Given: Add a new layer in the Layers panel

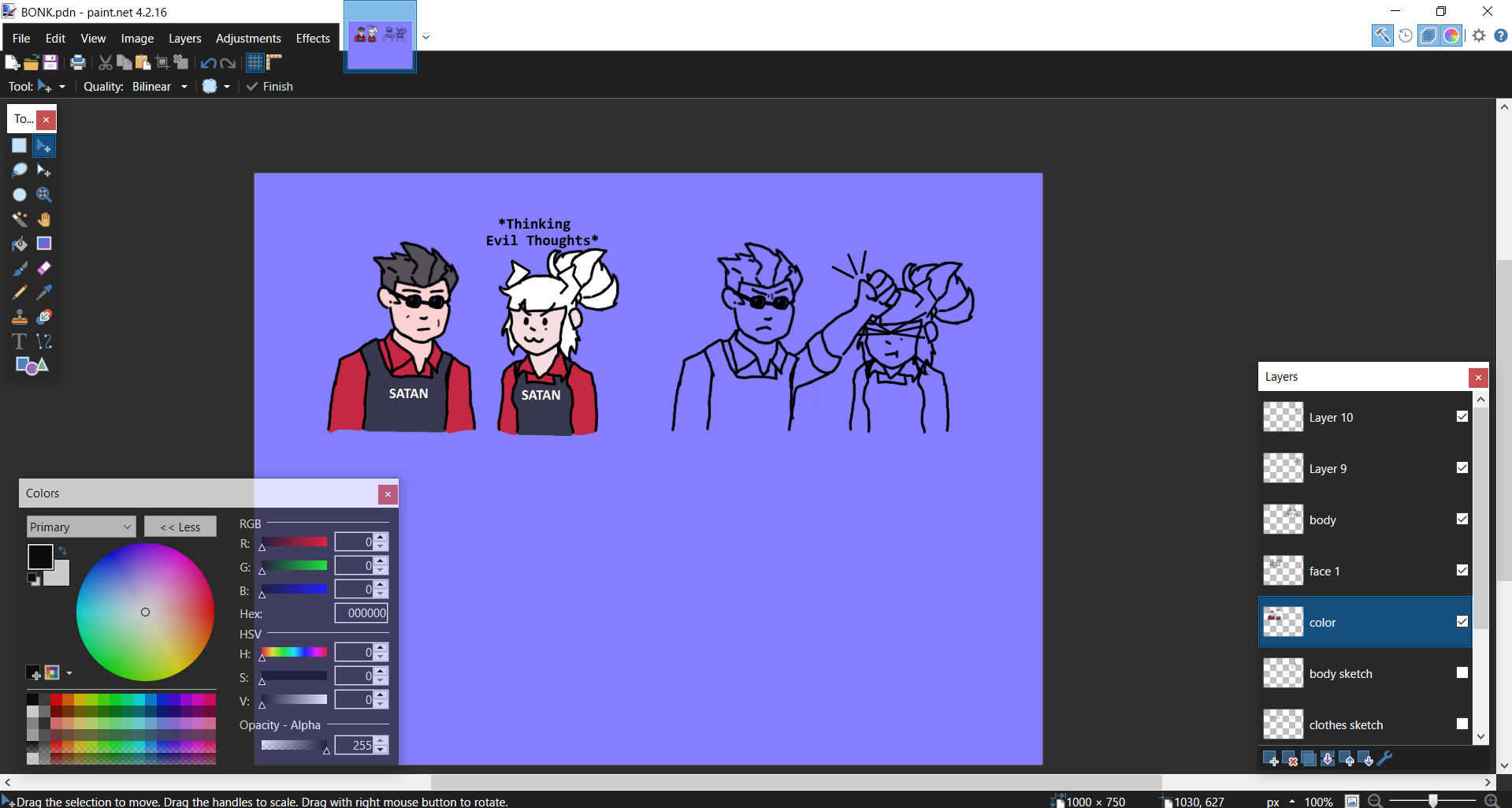Looking at the screenshot, I should (x=1272, y=759).
